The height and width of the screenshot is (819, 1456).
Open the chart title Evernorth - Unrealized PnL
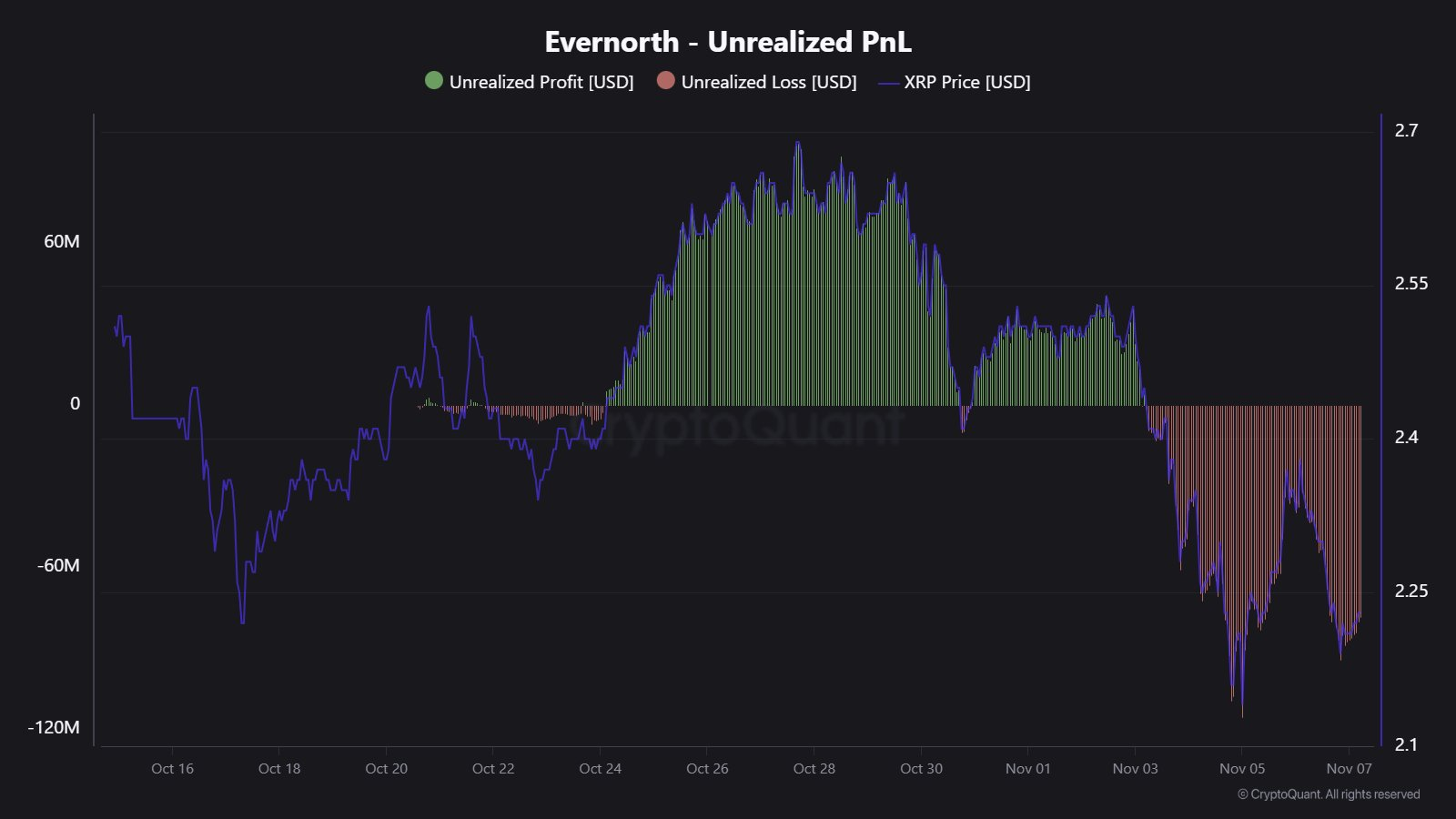click(x=728, y=41)
